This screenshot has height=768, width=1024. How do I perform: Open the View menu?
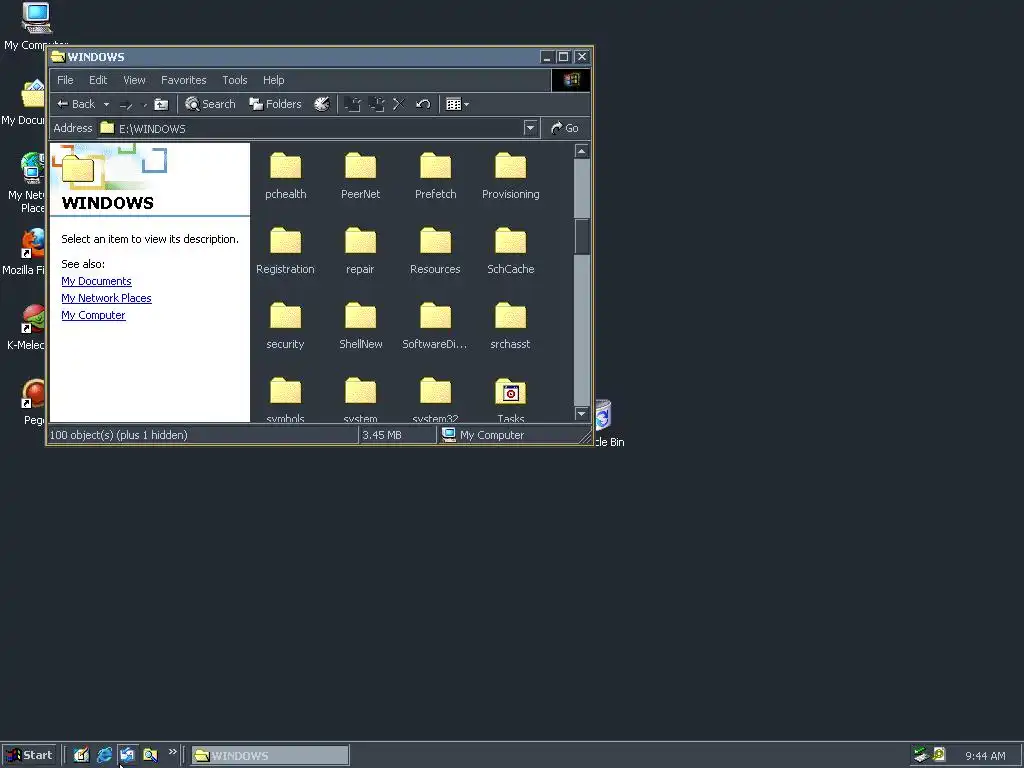[134, 80]
